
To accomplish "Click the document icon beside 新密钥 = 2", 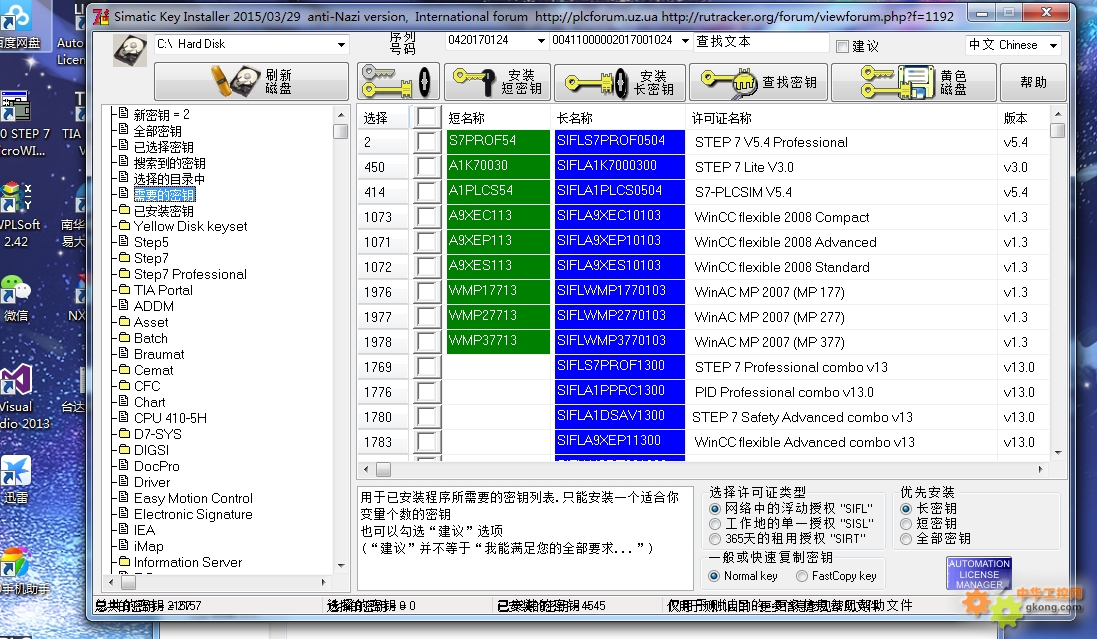I will pos(124,113).
